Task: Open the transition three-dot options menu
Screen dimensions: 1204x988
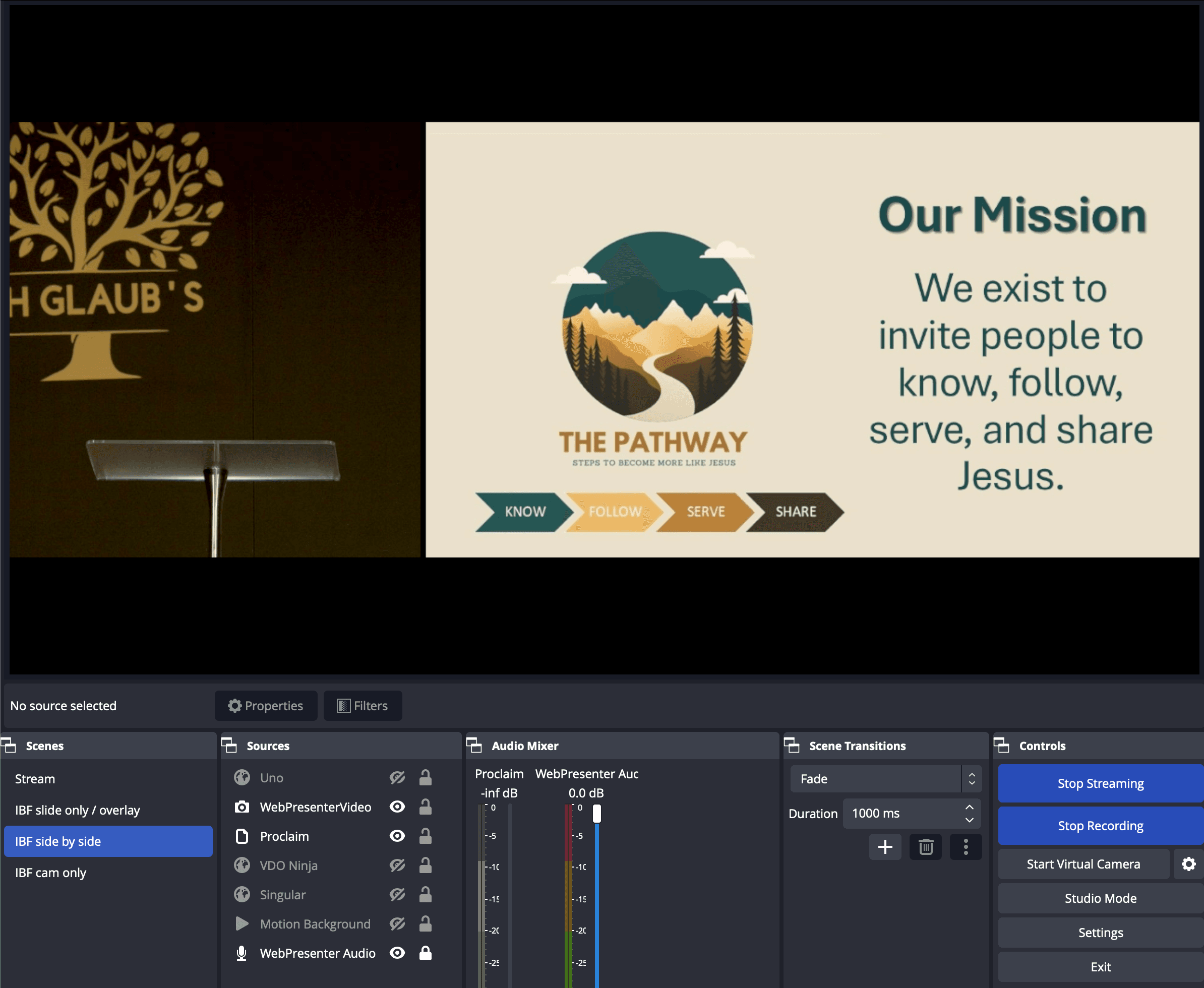Action: click(966, 847)
